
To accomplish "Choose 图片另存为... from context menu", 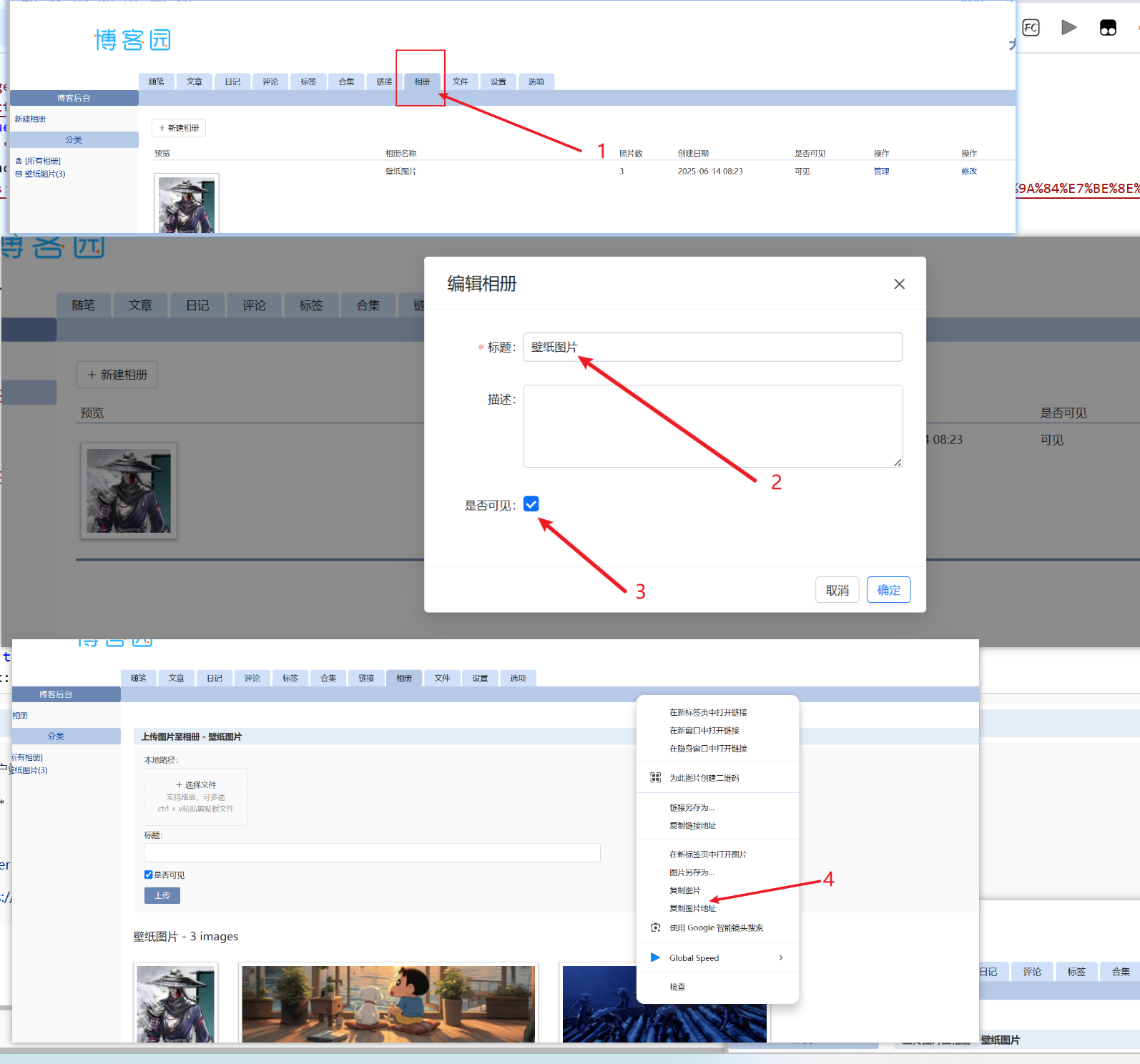I will (x=717, y=872).
